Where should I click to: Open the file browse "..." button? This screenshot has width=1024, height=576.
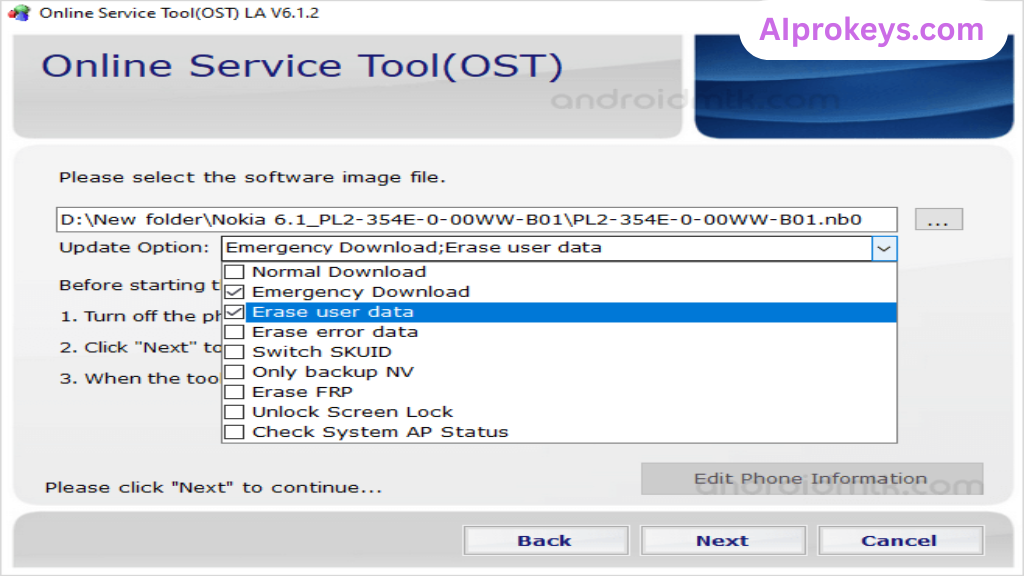(x=938, y=219)
